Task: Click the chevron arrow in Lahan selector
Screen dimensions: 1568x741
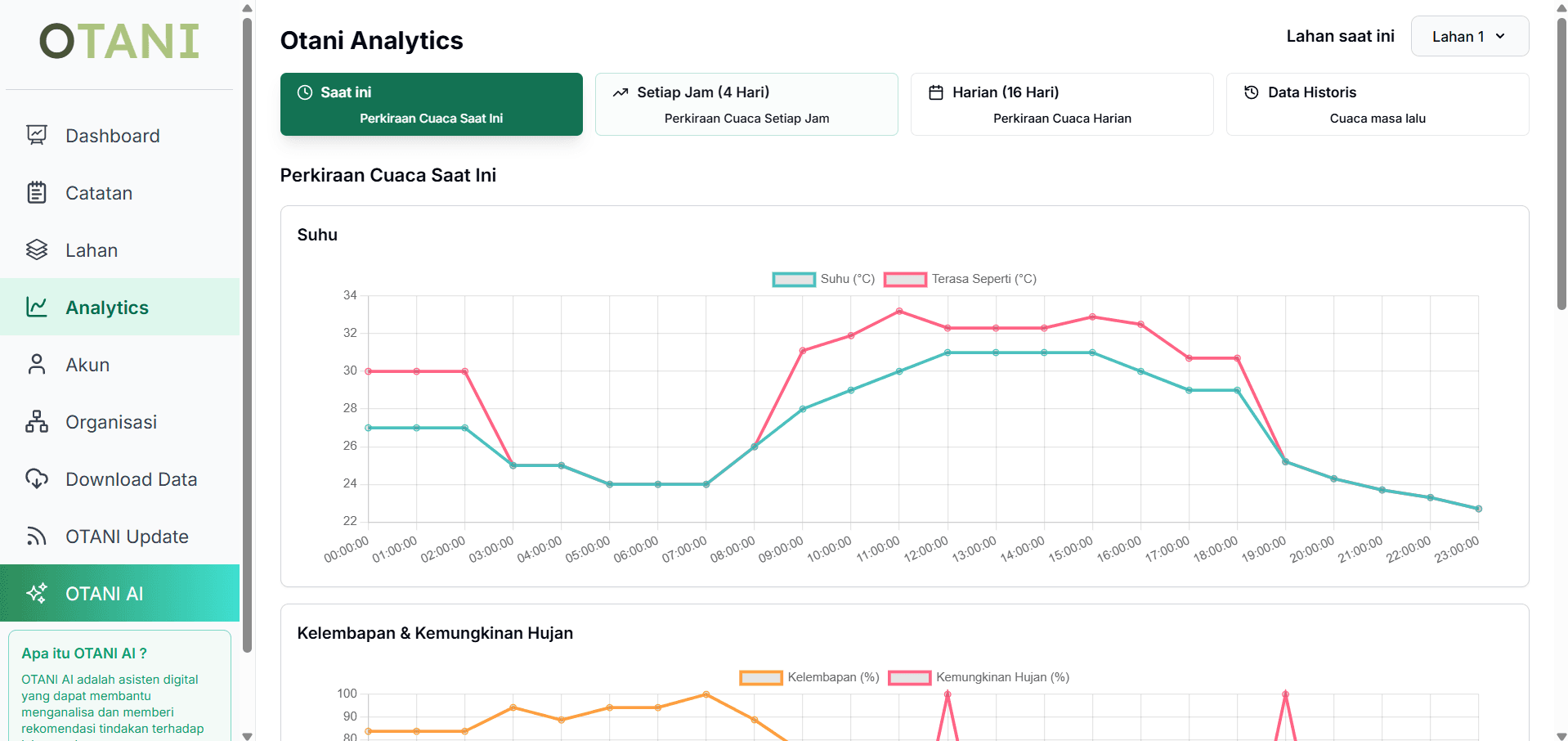Action: click(x=1500, y=37)
